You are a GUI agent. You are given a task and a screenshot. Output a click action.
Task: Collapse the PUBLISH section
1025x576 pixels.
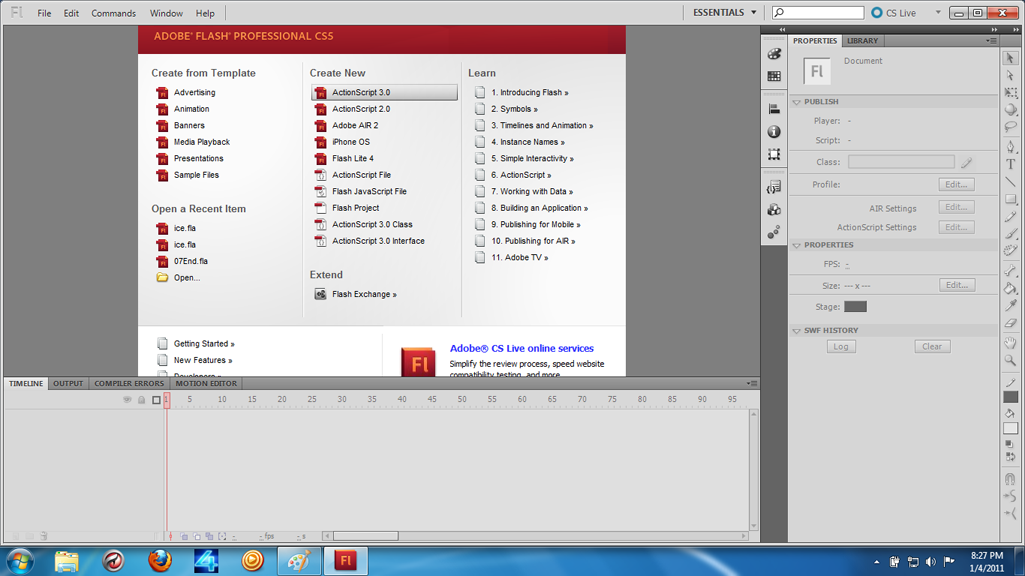click(797, 102)
